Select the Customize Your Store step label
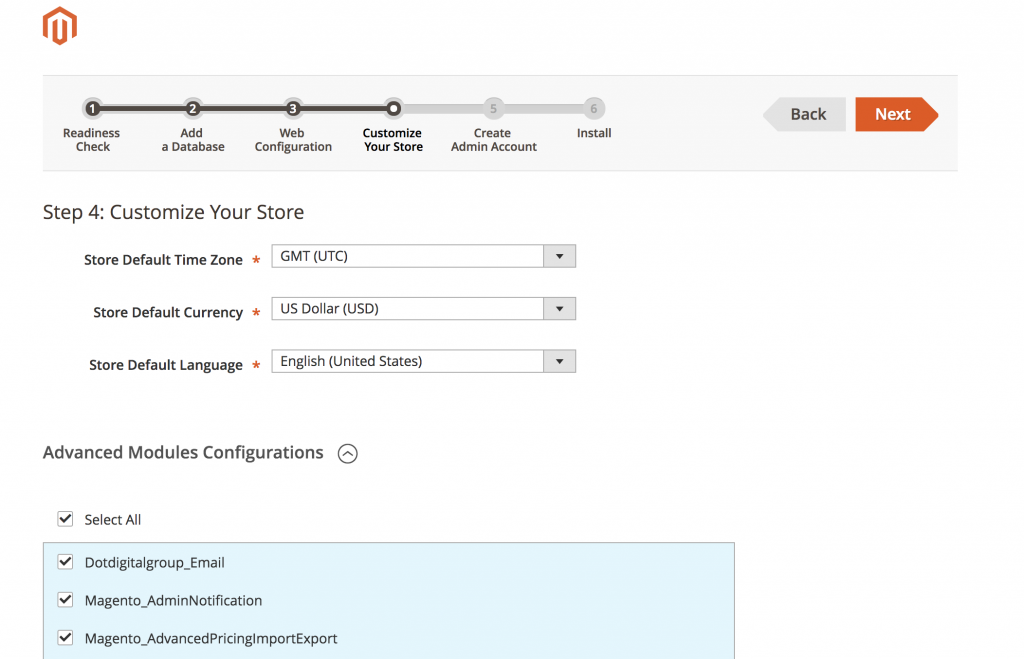This screenshot has width=1024, height=659. [x=392, y=139]
